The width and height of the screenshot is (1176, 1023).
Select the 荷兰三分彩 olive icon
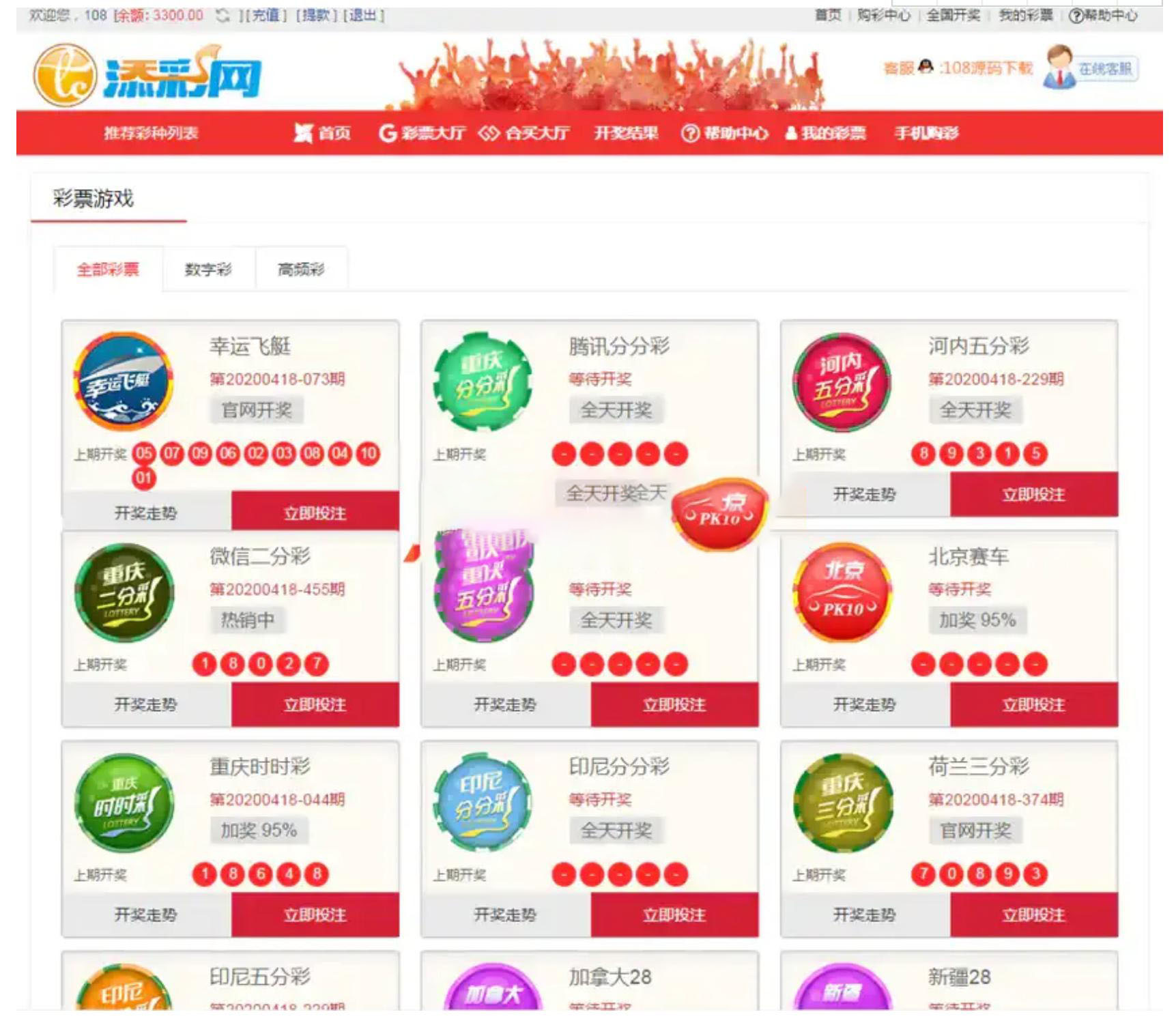(x=842, y=803)
